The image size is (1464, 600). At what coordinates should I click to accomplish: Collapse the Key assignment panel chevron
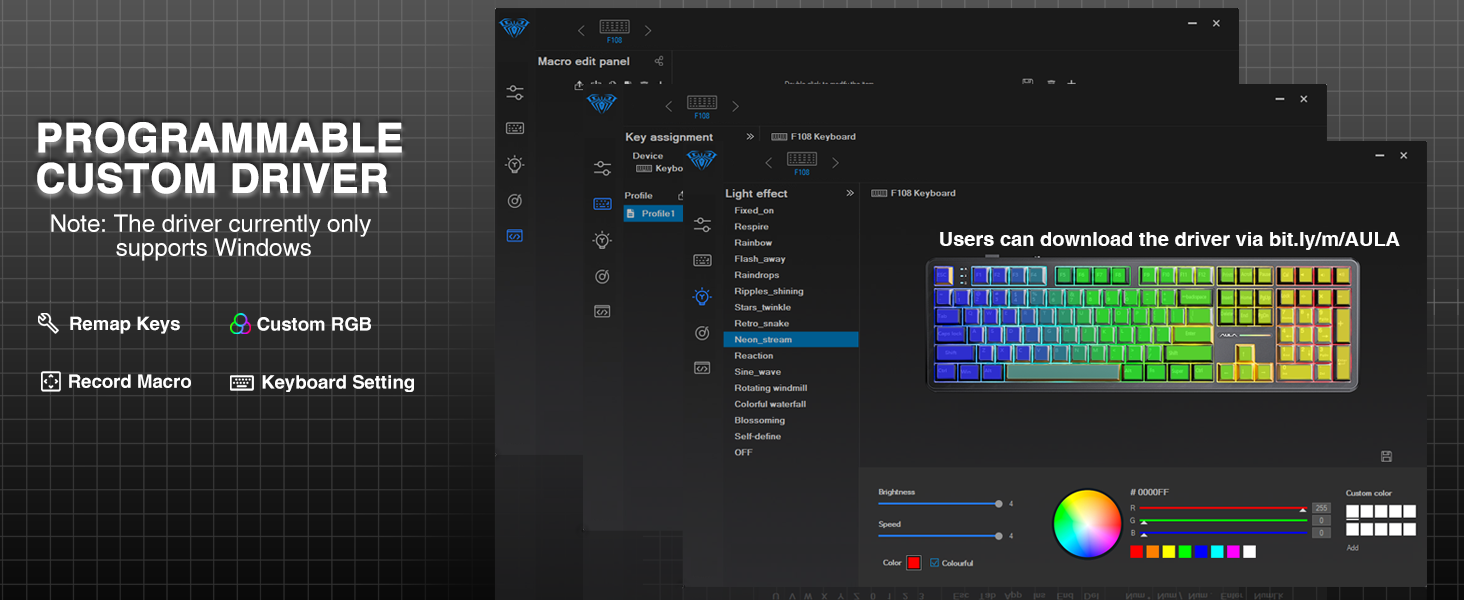[x=749, y=137]
